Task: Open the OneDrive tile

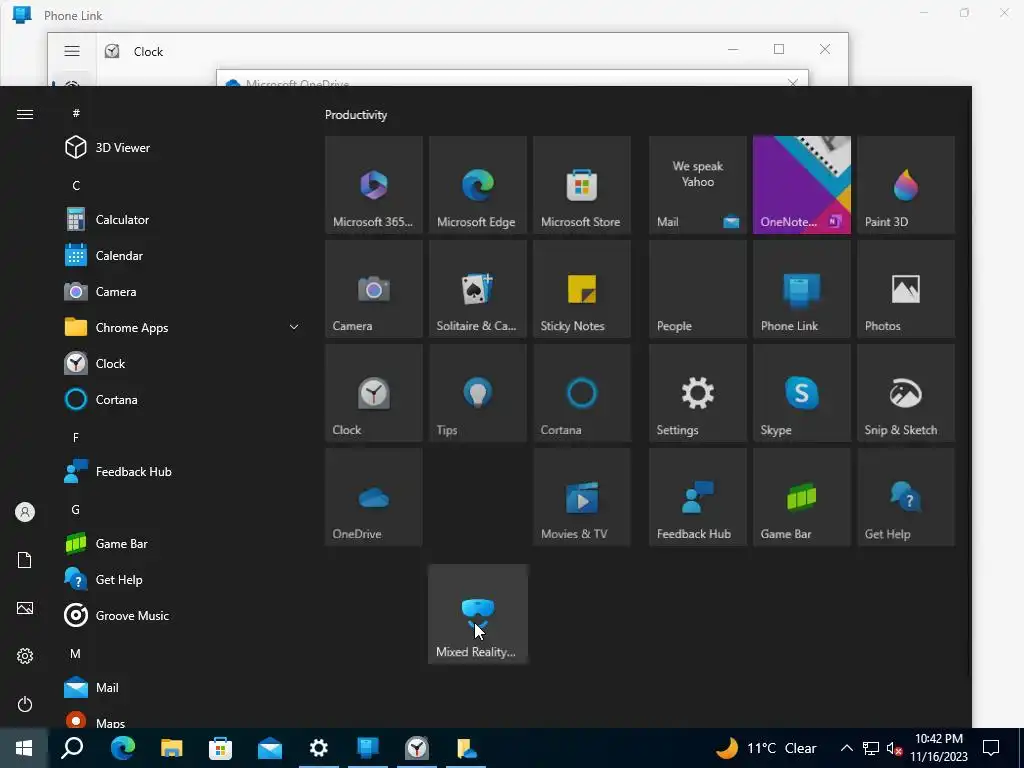Action: [x=374, y=497]
